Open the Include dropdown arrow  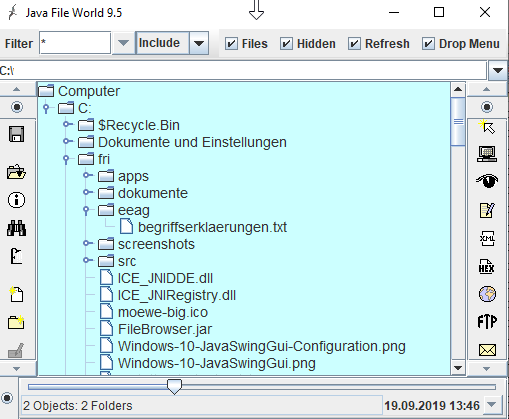click(199, 43)
